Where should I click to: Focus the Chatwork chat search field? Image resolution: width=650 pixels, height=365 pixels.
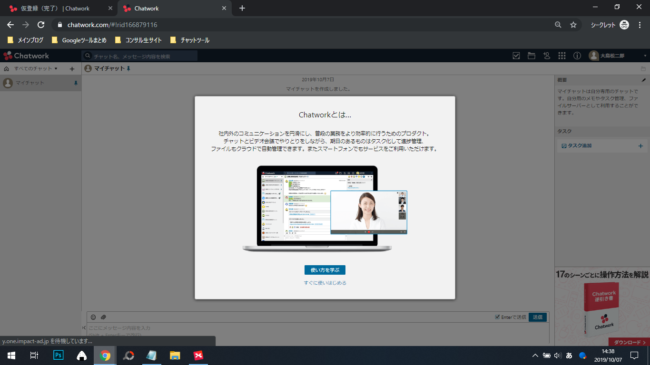click(x=139, y=56)
